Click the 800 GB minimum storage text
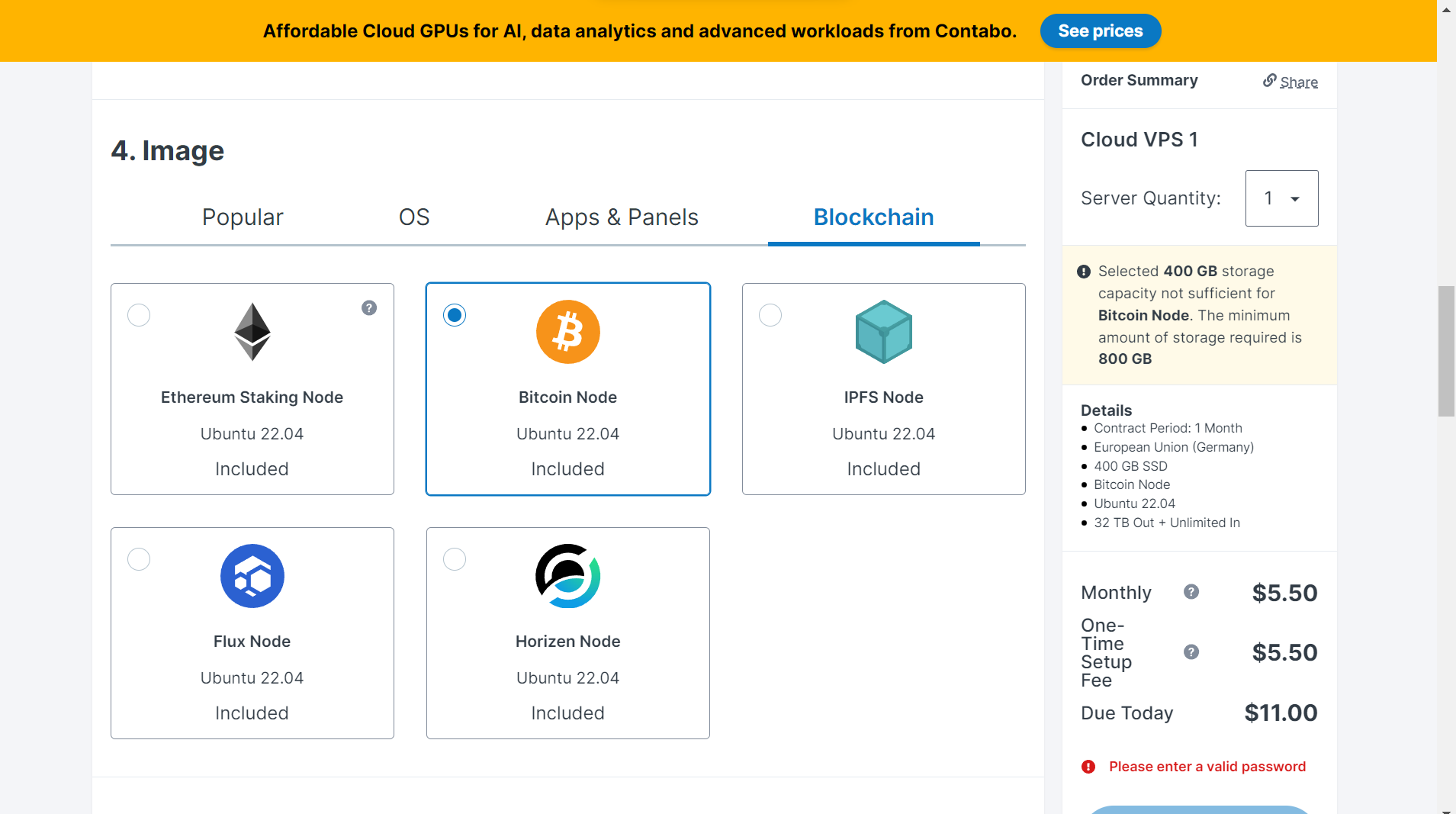The height and width of the screenshot is (814, 1456). point(1125,359)
